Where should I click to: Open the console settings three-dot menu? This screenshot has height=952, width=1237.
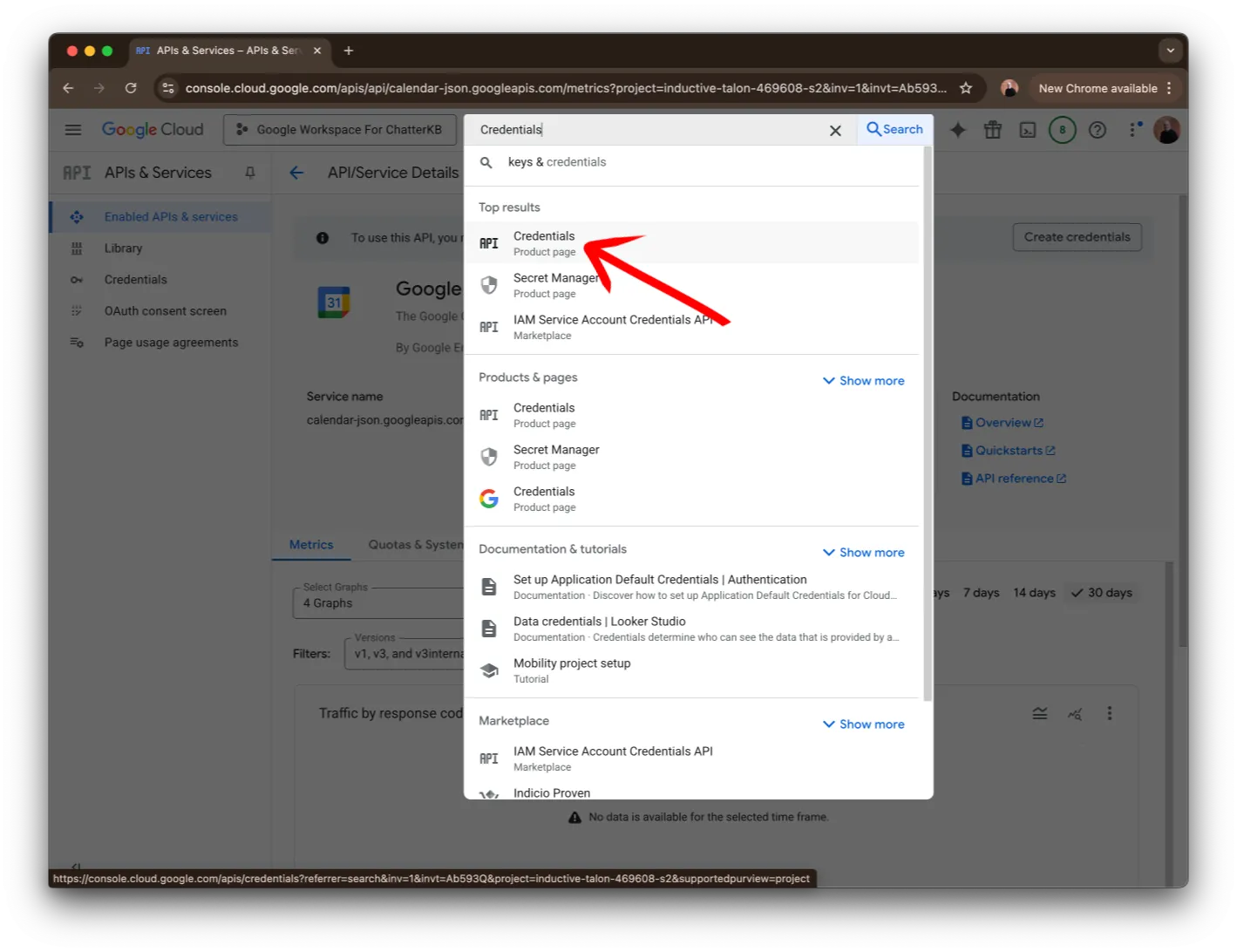(1134, 130)
